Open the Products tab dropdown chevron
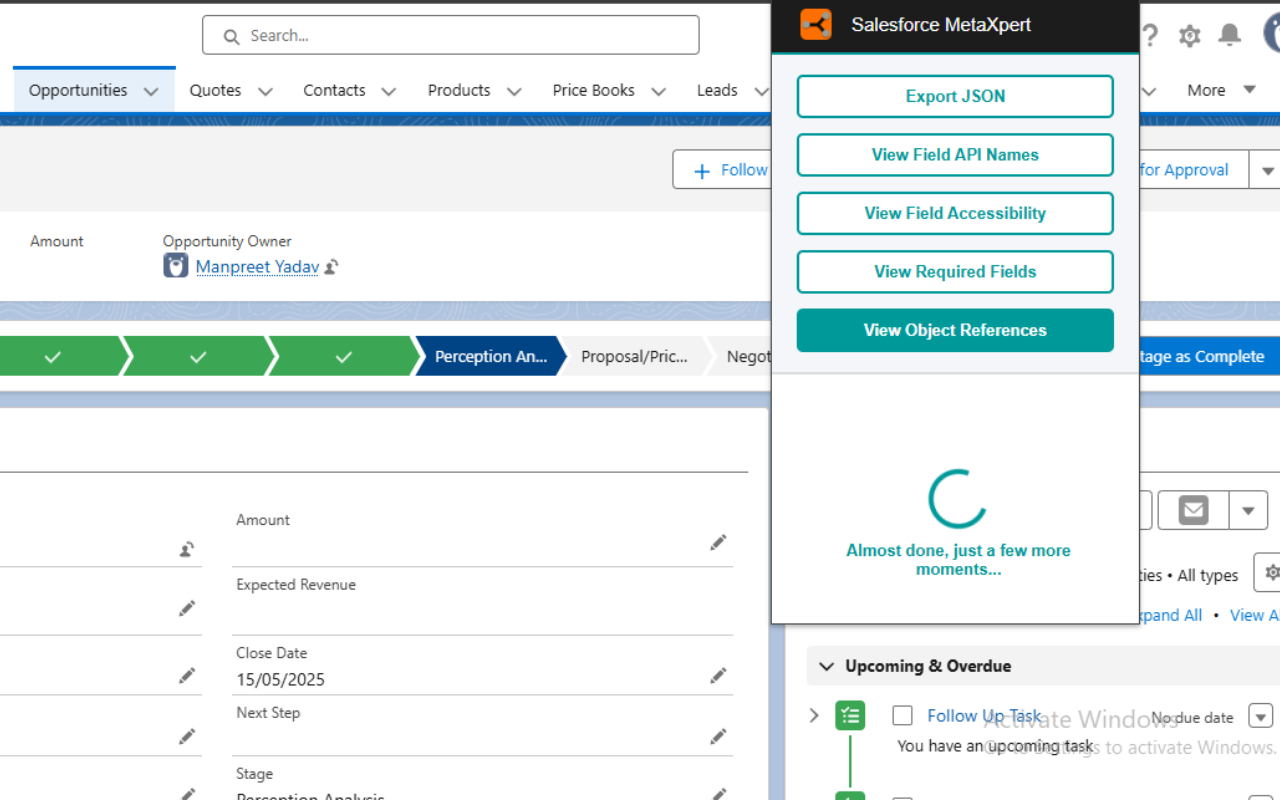Screen dimensions: 1280x800 (514, 91)
